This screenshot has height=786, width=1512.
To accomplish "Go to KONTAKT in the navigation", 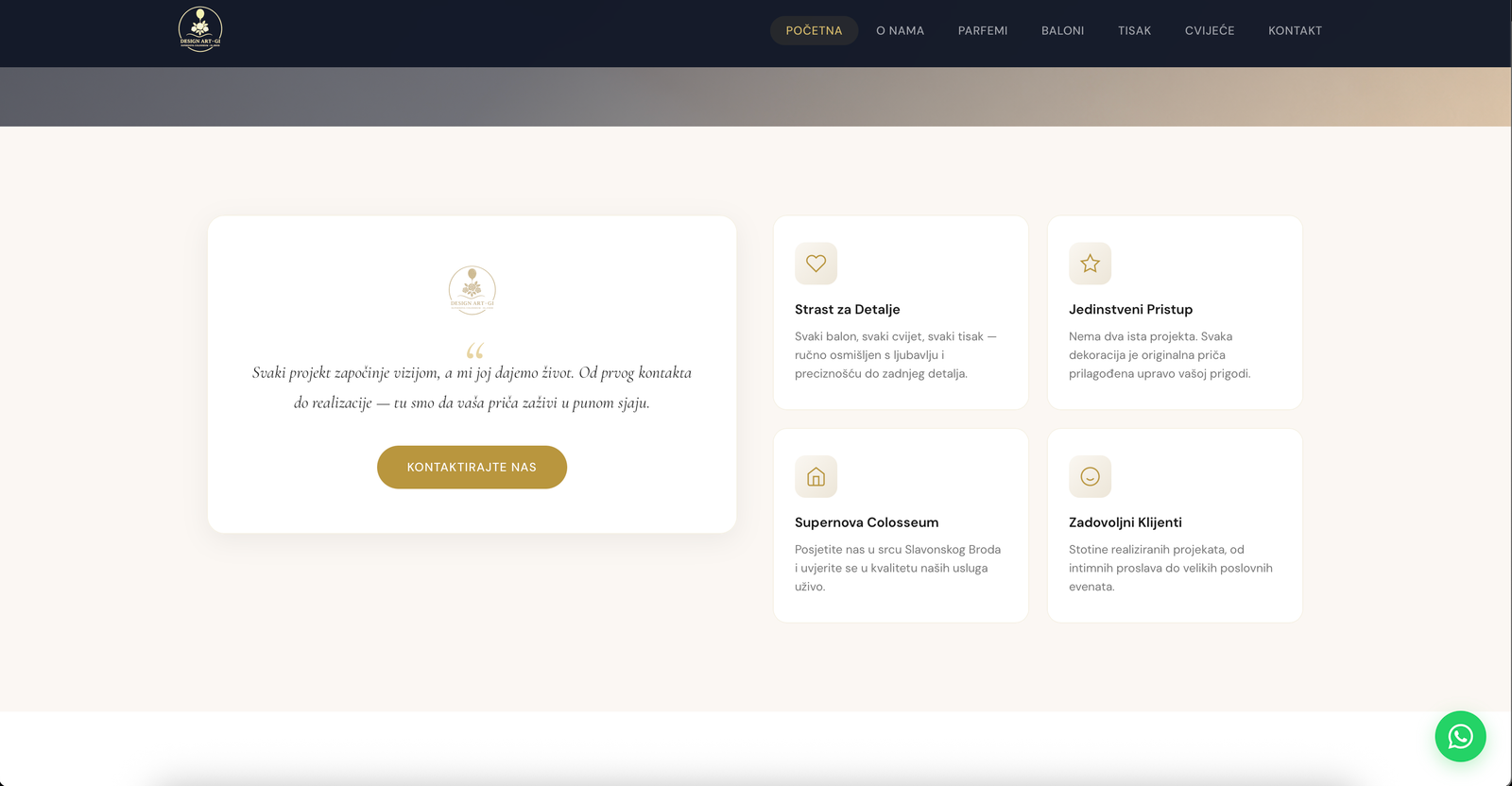I will [x=1295, y=30].
